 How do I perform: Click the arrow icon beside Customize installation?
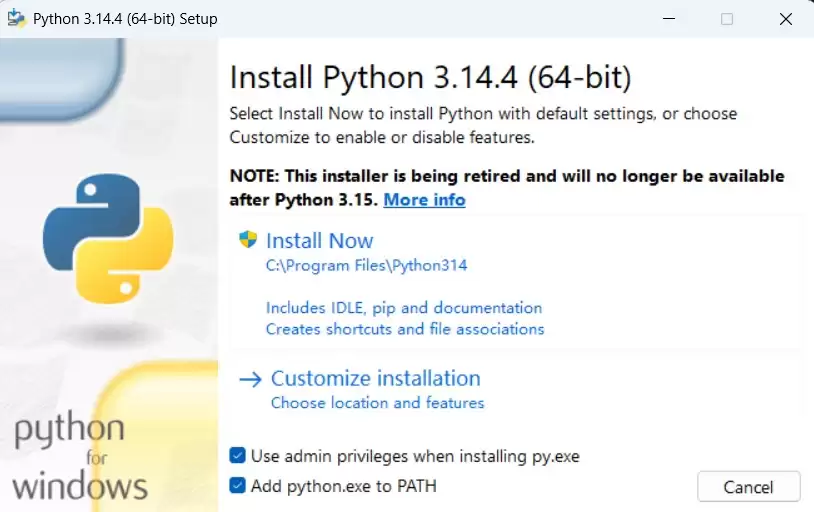250,380
